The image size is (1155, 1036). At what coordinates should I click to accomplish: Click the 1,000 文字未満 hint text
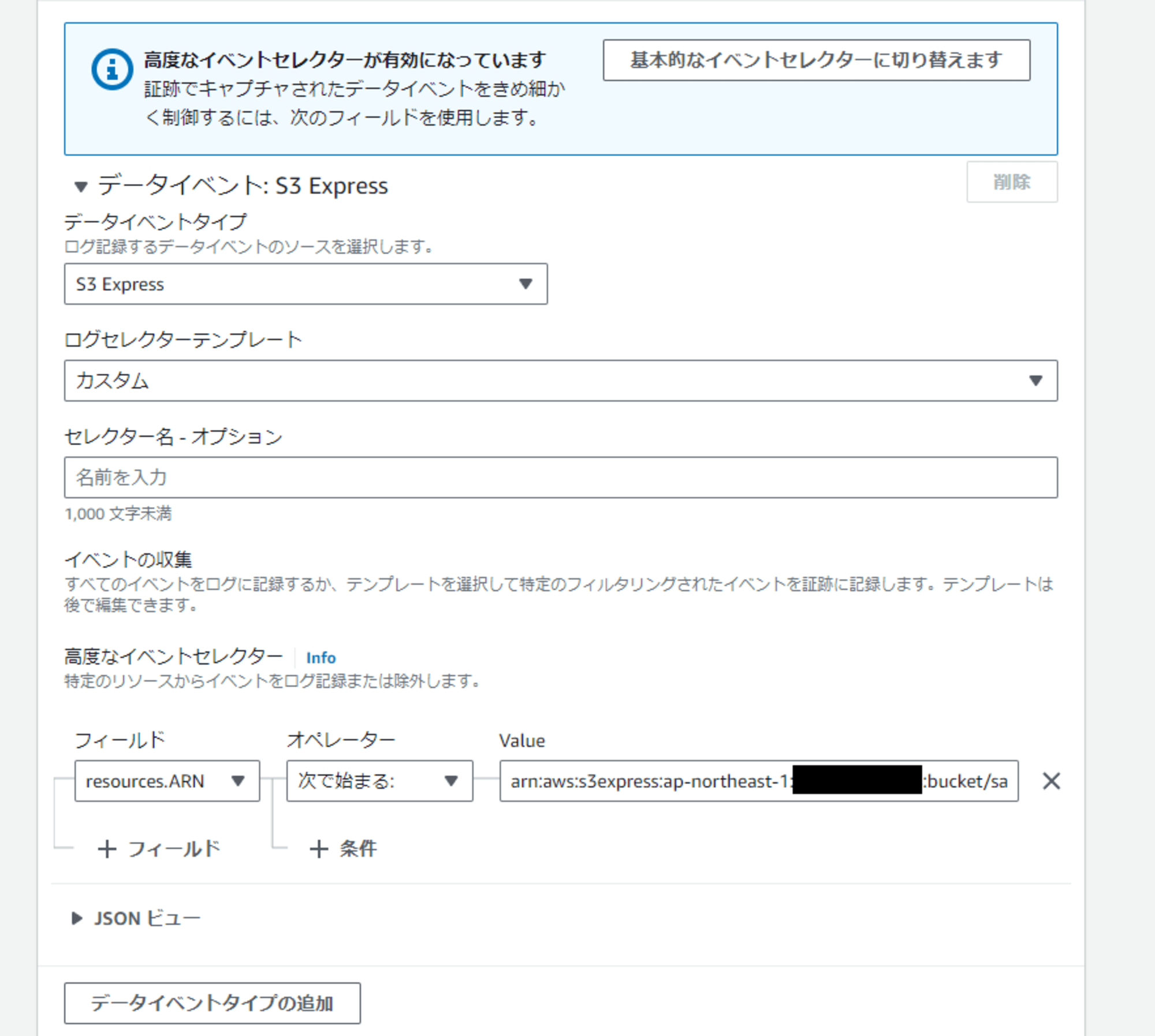click(x=118, y=513)
